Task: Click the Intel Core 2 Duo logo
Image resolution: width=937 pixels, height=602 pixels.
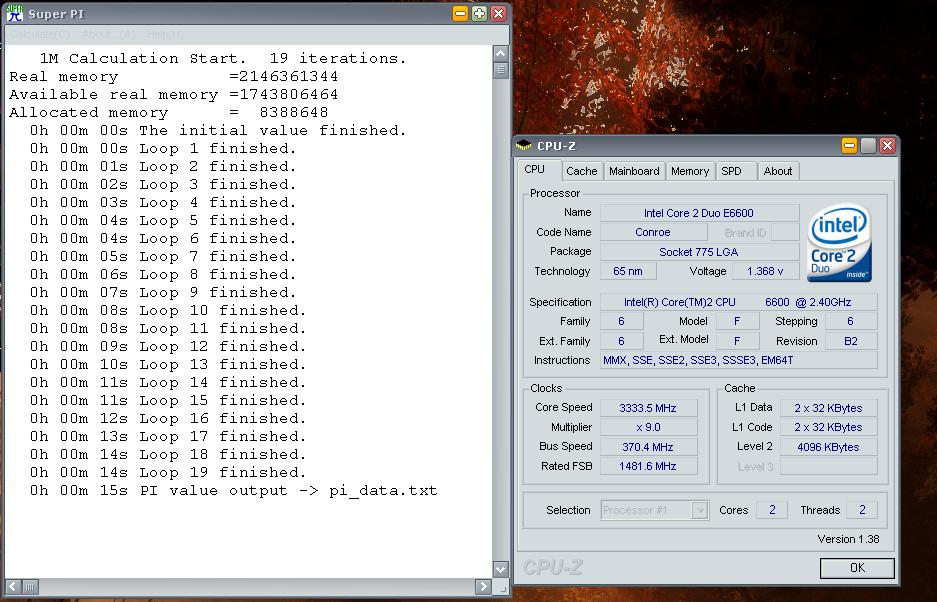Action: coord(839,242)
